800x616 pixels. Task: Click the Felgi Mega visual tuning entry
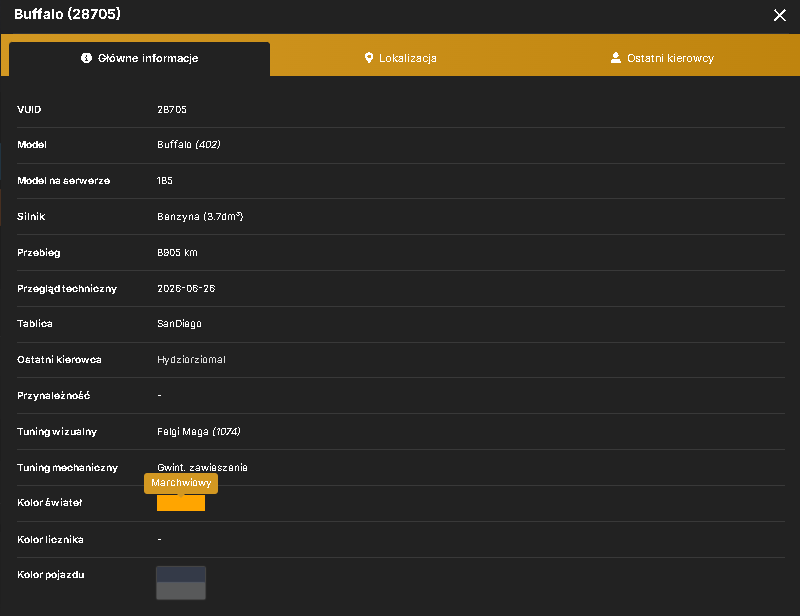(198, 432)
